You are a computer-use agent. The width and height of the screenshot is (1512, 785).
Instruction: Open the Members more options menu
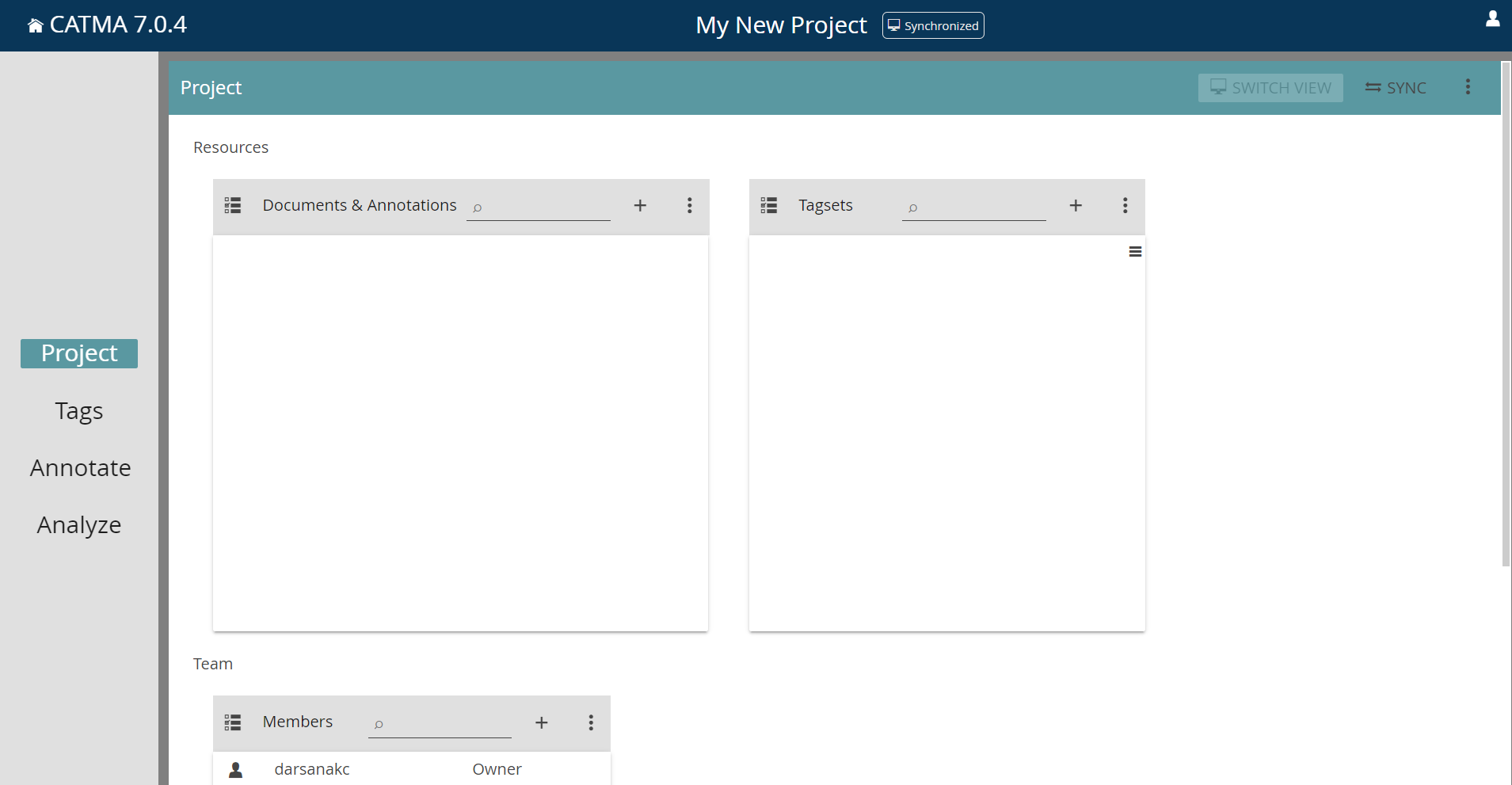(591, 722)
